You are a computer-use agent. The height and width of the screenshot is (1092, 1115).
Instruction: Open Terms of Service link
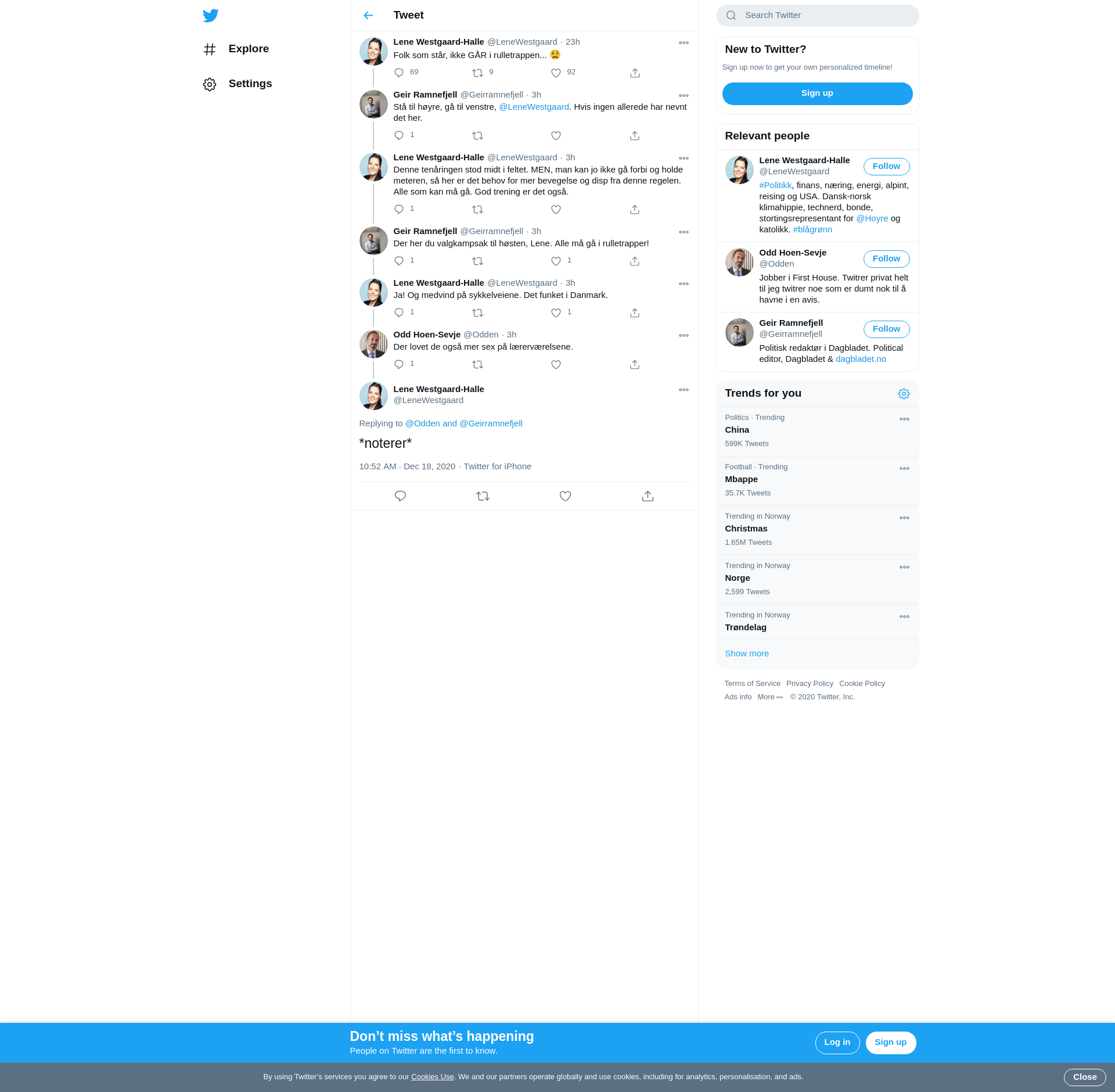752,684
